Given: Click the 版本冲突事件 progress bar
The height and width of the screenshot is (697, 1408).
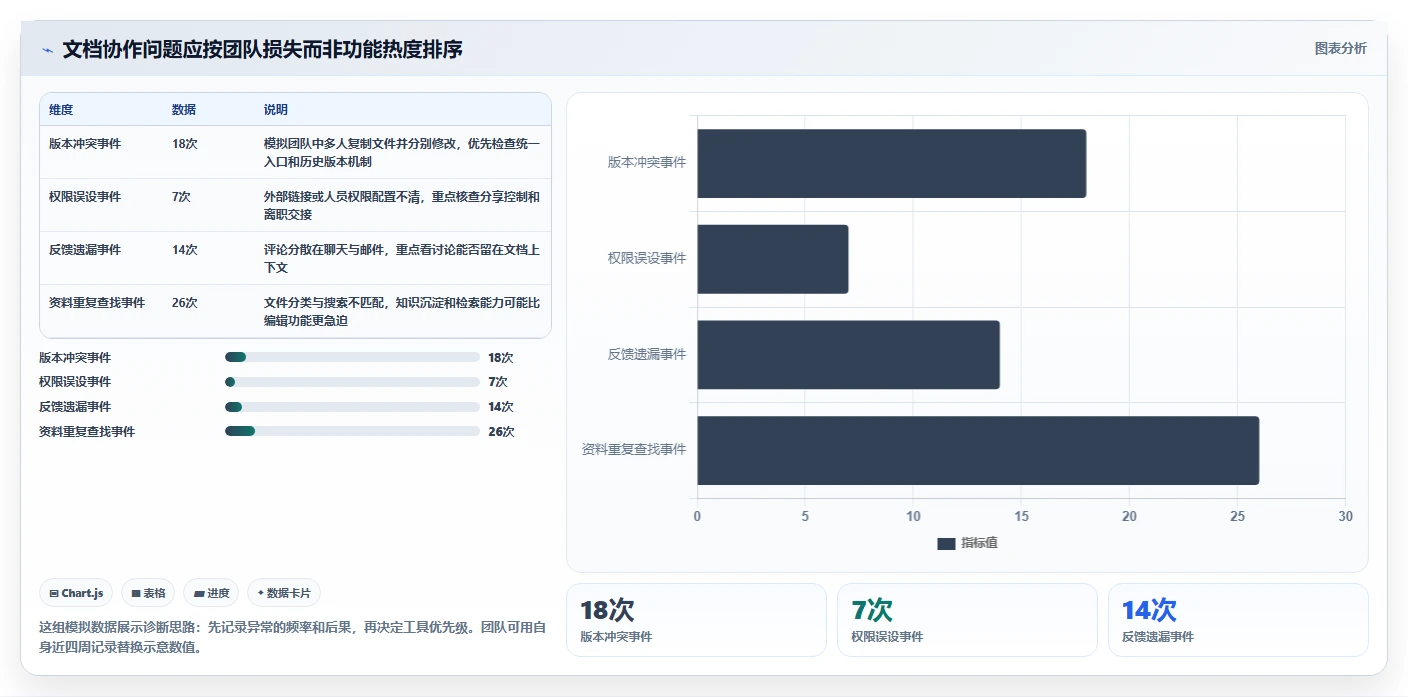Looking at the screenshot, I should pyautogui.click(x=352, y=357).
